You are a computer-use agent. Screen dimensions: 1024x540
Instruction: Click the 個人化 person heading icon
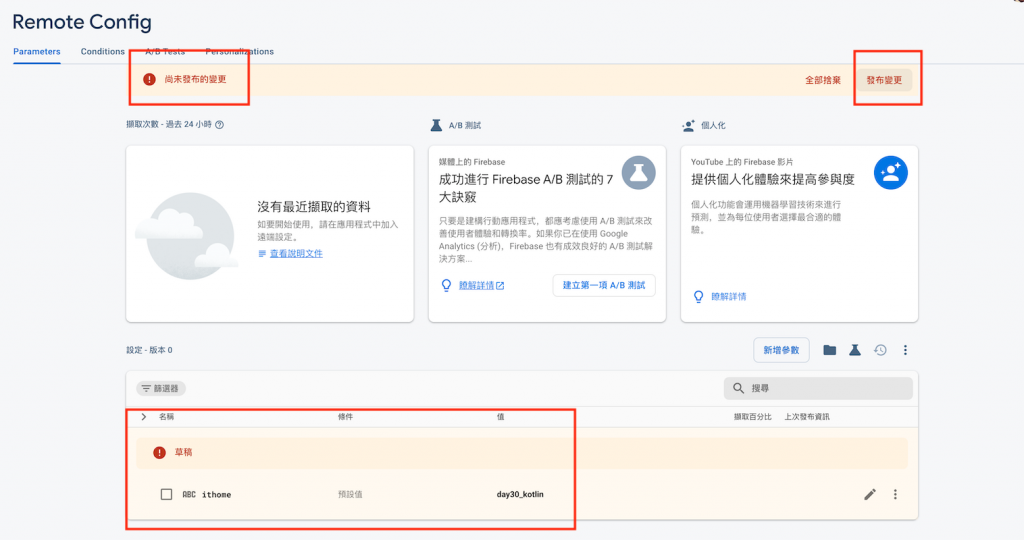(688, 125)
